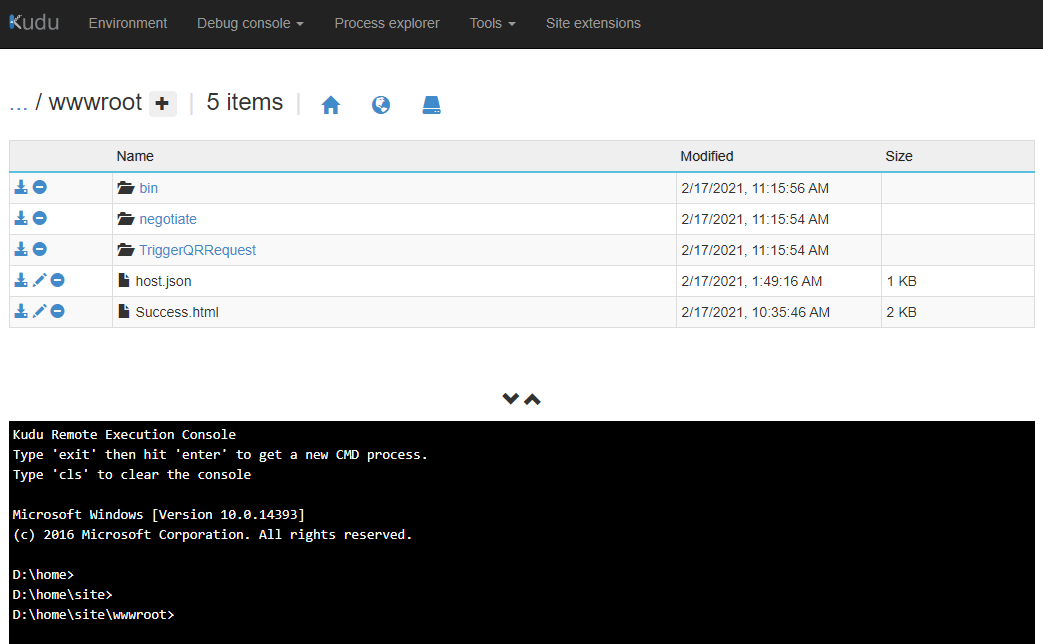
Task: Download the bin folder
Action: [x=21, y=187]
